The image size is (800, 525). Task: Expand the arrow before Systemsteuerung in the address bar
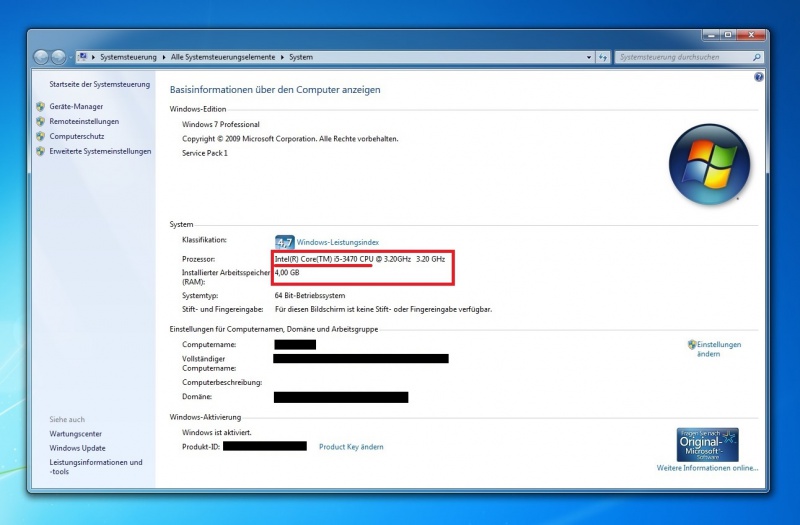pos(93,57)
